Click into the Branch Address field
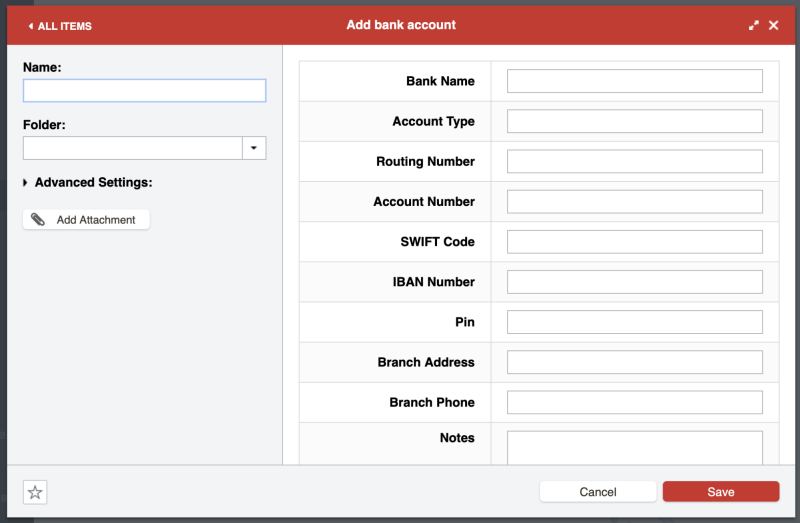800x523 pixels. click(634, 362)
